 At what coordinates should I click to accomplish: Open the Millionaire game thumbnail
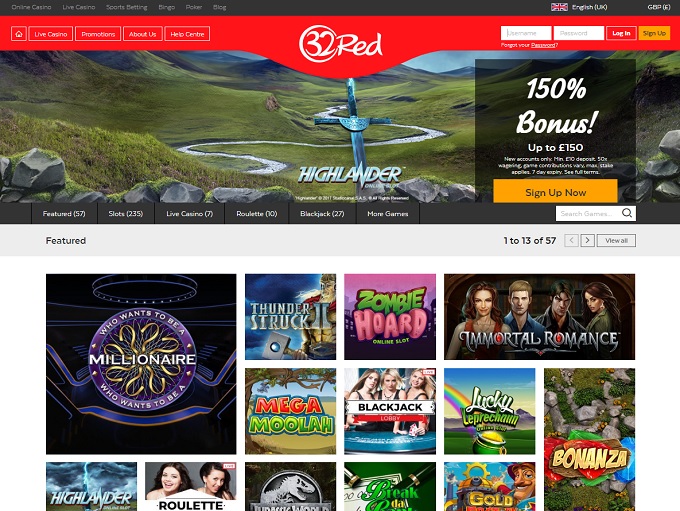click(x=141, y=364)
